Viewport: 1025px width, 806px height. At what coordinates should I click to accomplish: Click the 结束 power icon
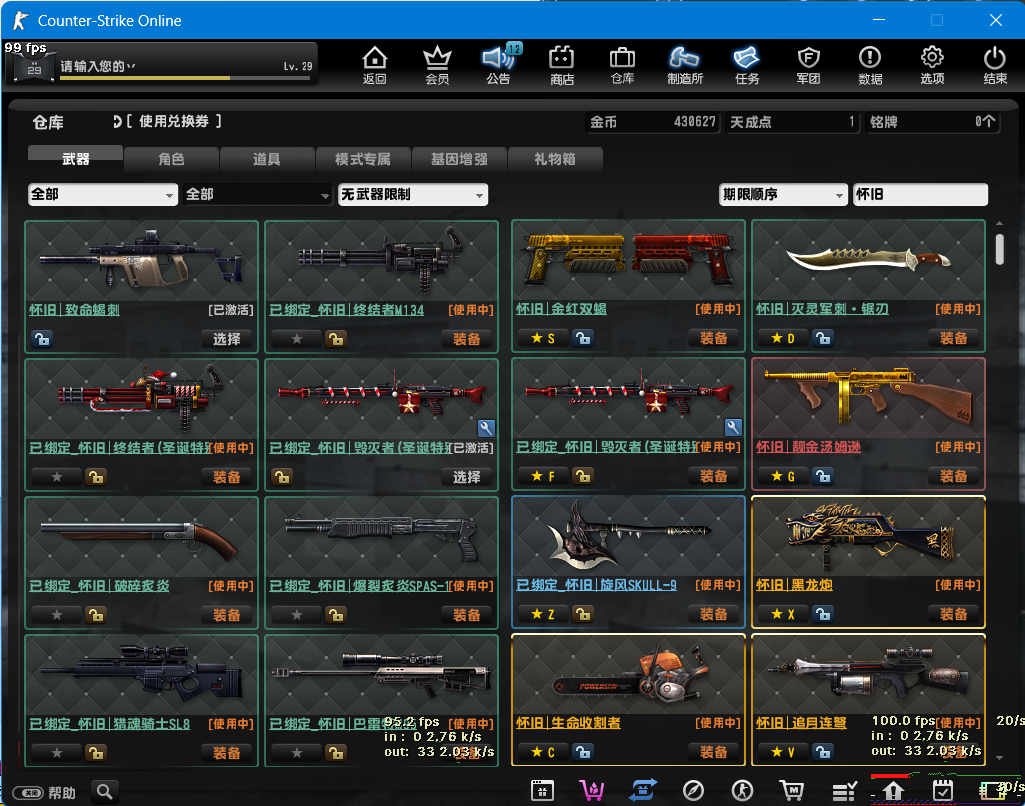tap(995, 65)
